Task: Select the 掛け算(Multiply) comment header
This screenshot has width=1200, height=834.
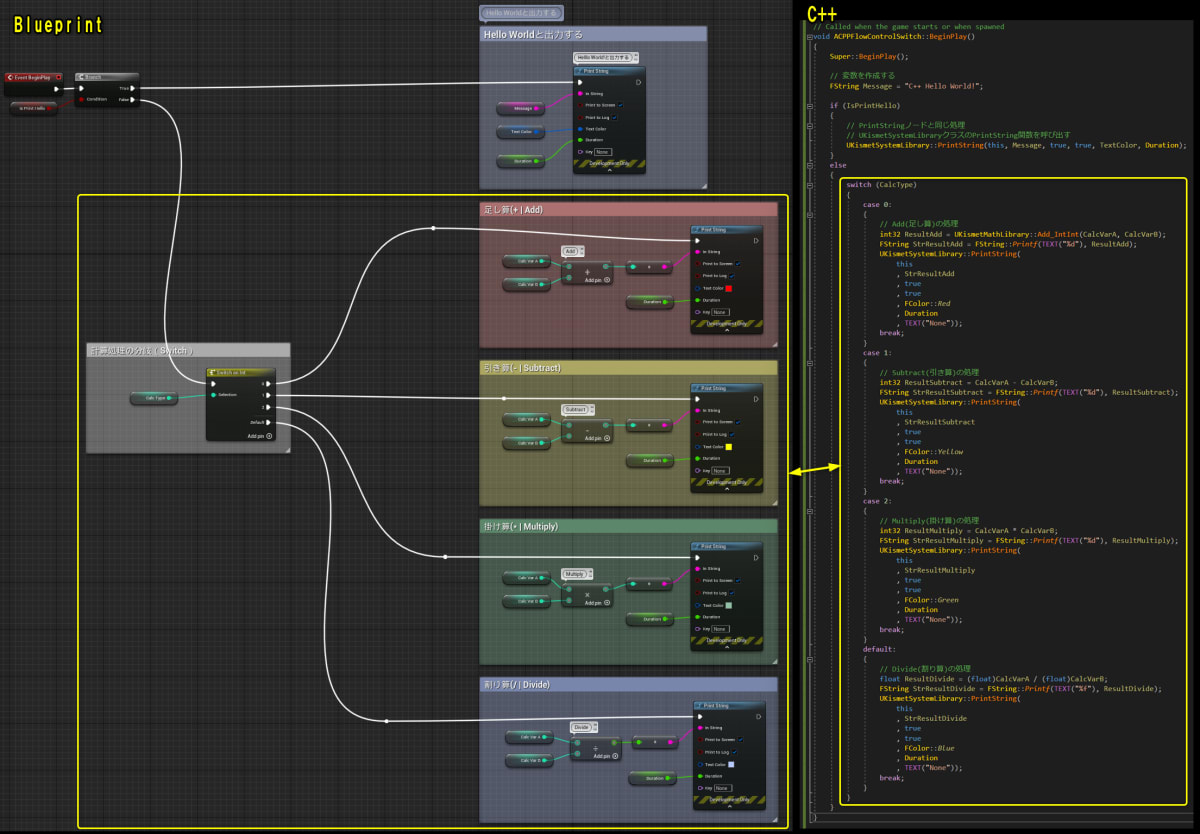Action: point(600,527)
